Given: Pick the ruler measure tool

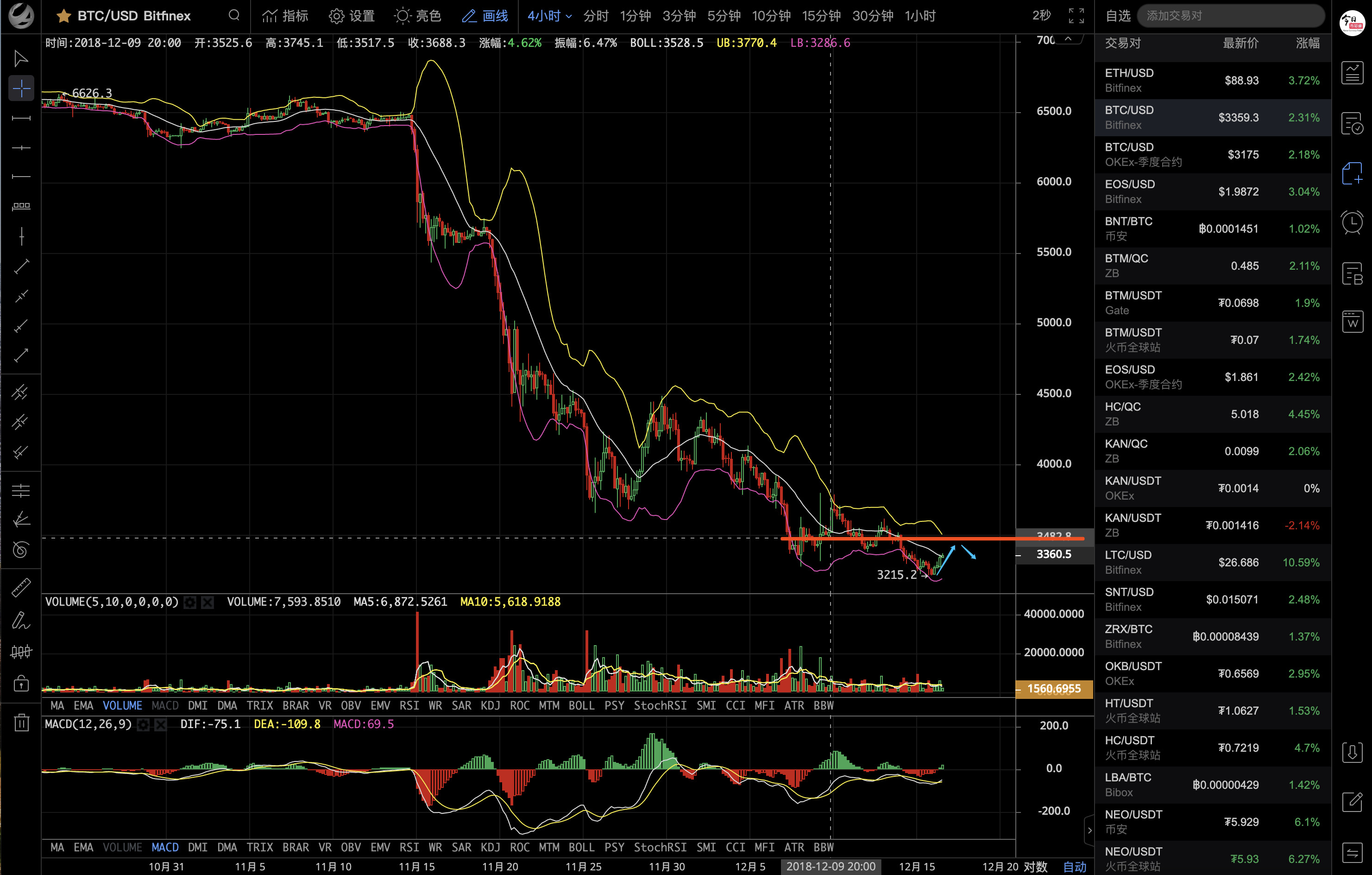Looking at the screenshot, I should tap(21, 588).
